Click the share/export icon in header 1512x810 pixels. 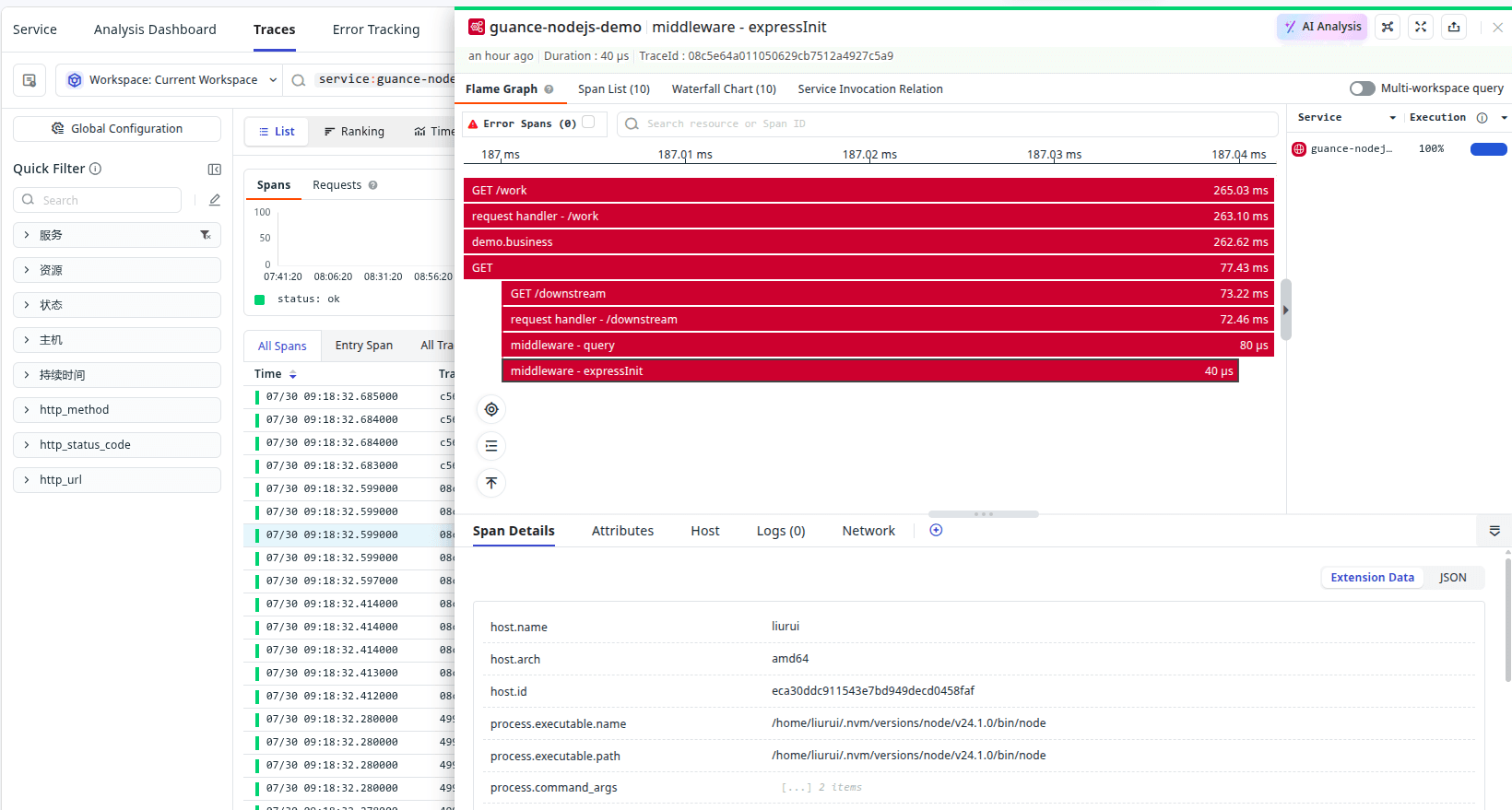(x=1454, y=27)
